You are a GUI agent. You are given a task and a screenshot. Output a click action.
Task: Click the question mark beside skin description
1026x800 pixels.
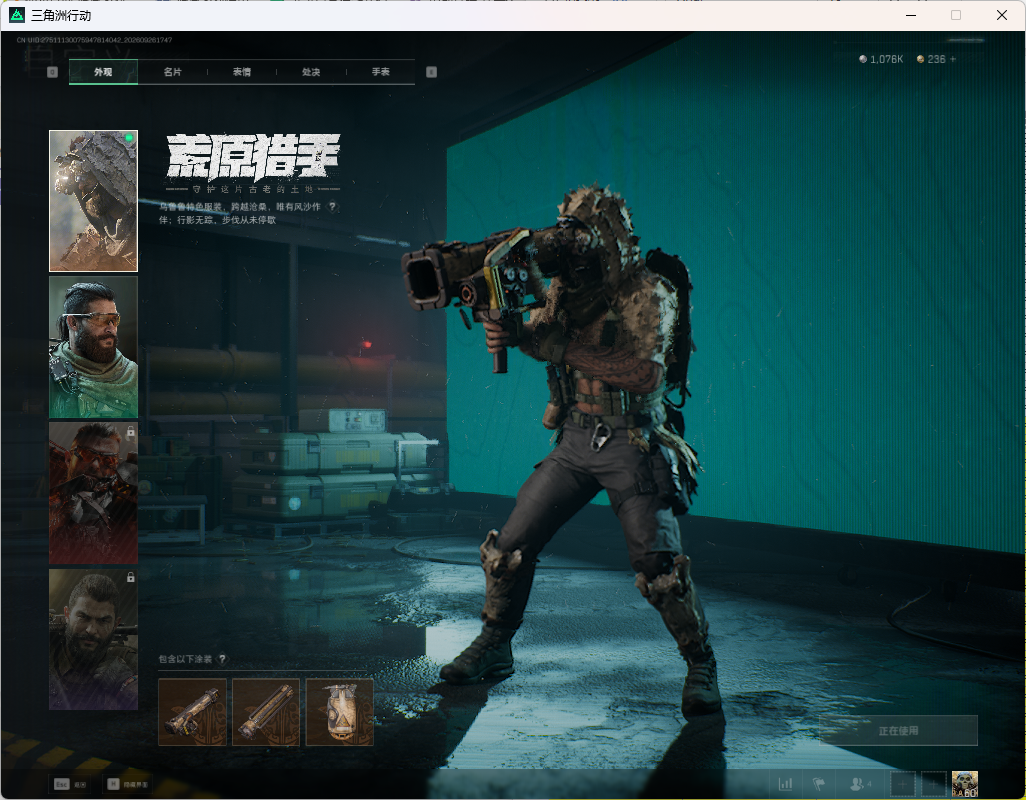coord(332,207)
